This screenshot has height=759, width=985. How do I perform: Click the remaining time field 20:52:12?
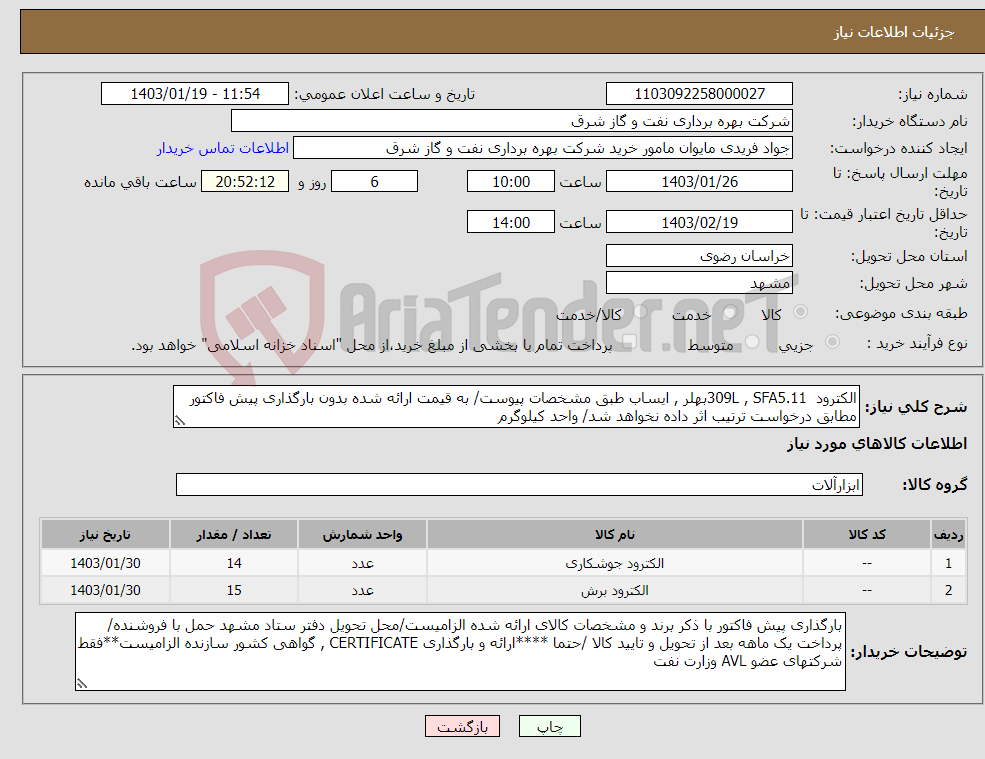(x=245, y=182)
